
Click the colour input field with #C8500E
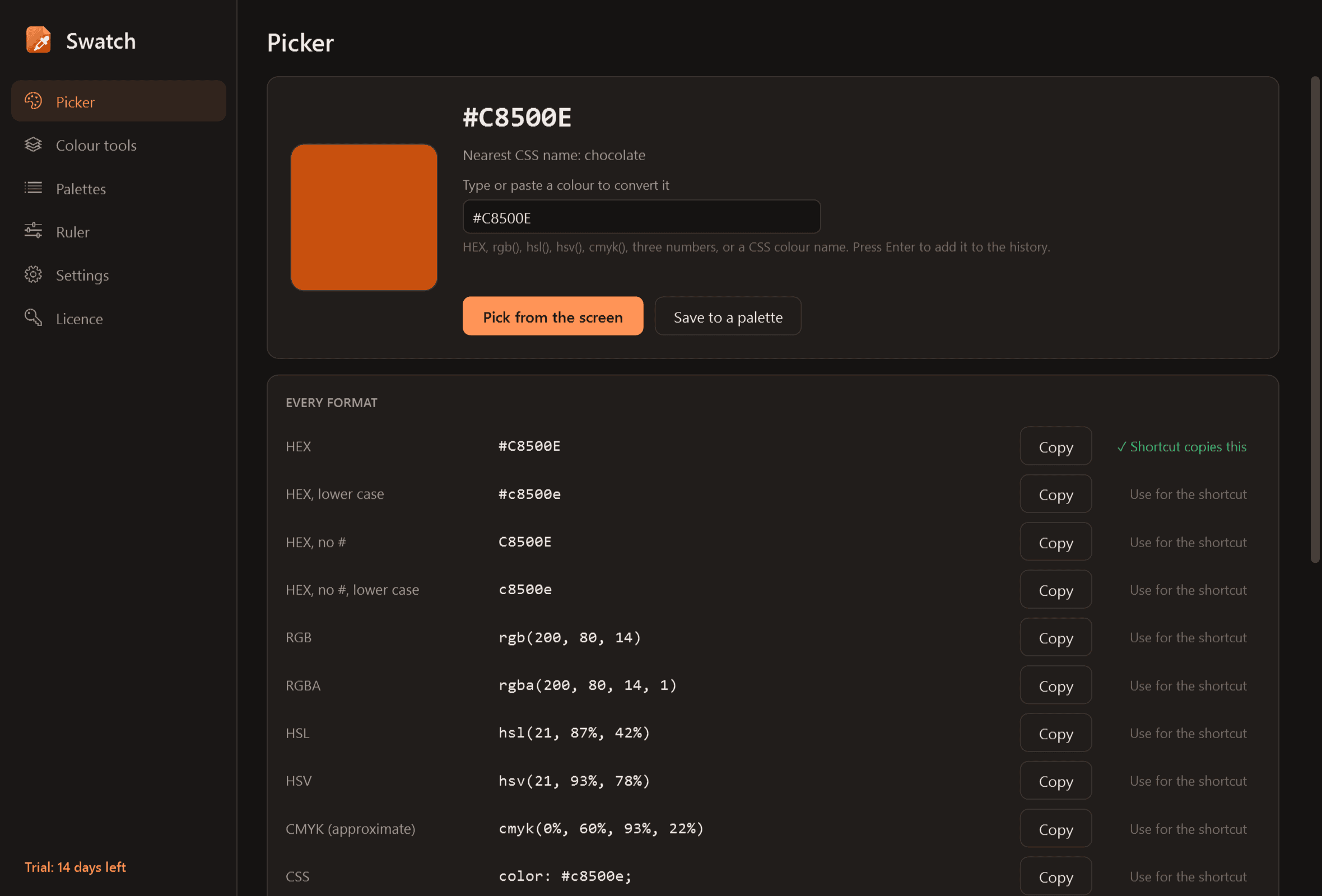point(641,217)
